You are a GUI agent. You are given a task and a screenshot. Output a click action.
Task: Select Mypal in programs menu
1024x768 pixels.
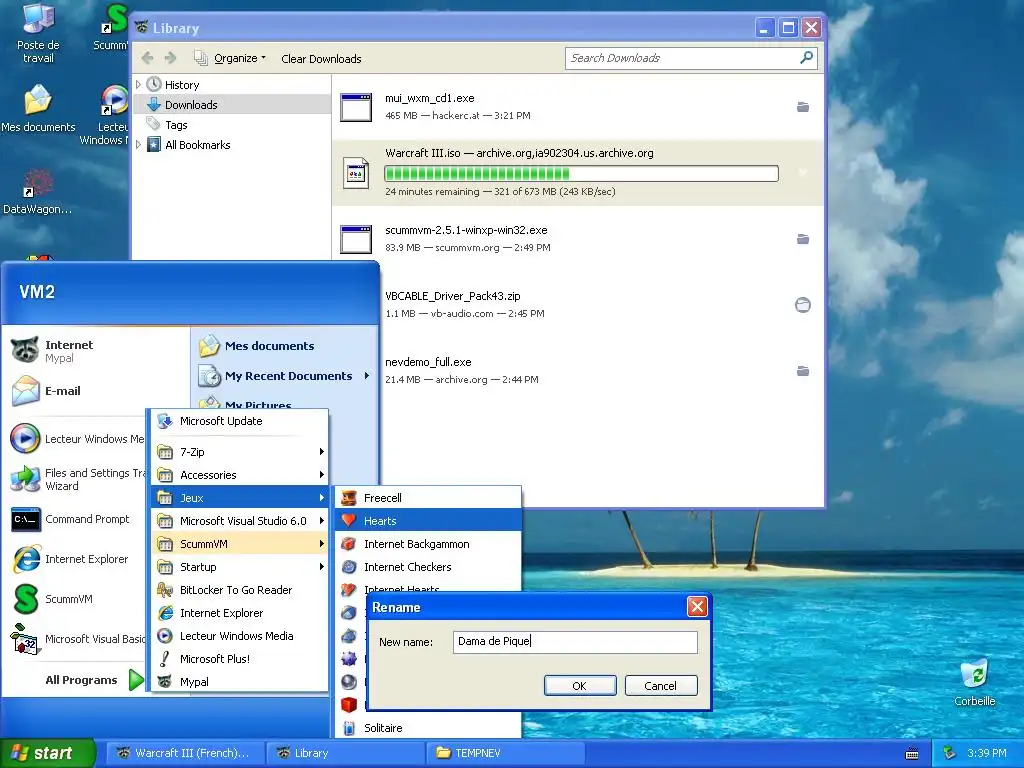coord(240,682)
